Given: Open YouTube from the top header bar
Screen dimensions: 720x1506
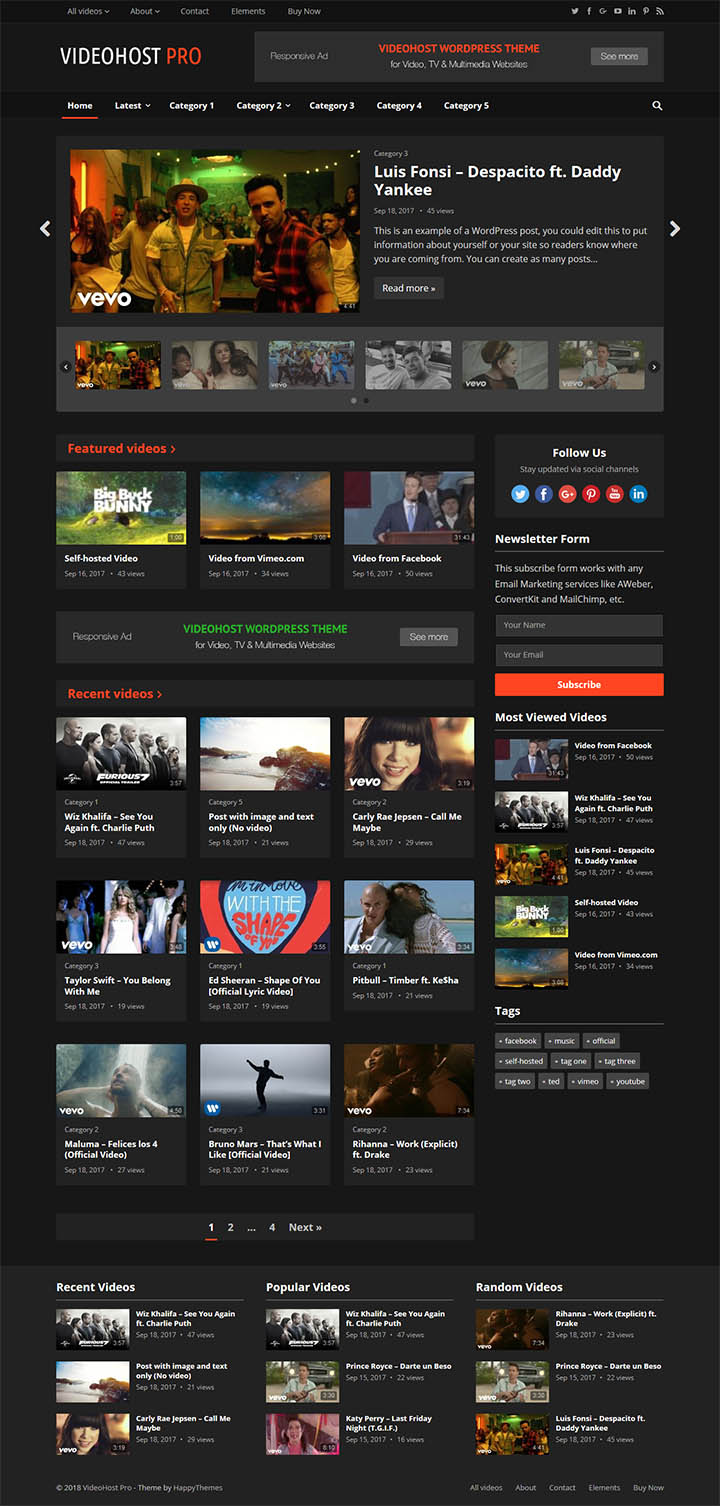Looking at the screenshot, I should (x=618, y=11).
